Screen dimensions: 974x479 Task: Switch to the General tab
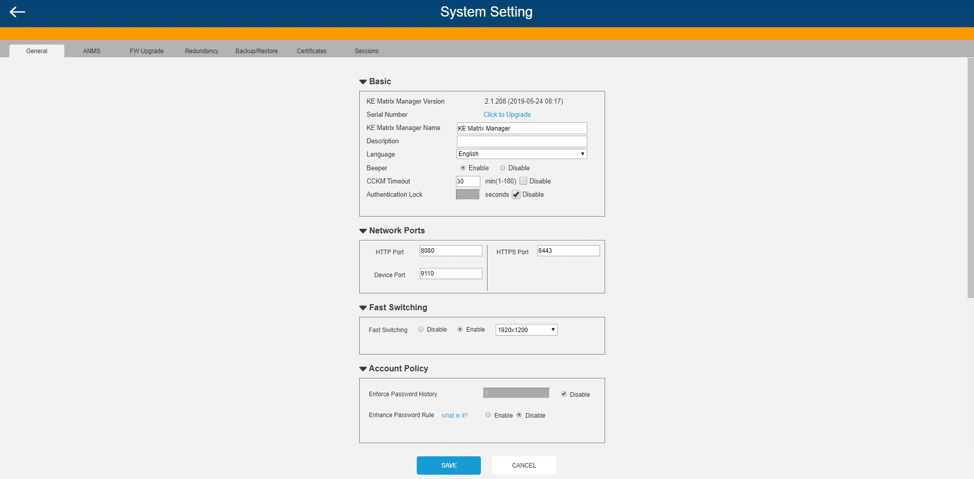37,51
